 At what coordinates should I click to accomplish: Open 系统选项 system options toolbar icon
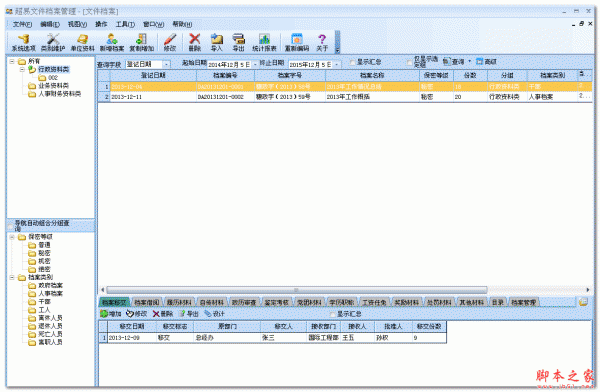(x=23, y=42)
